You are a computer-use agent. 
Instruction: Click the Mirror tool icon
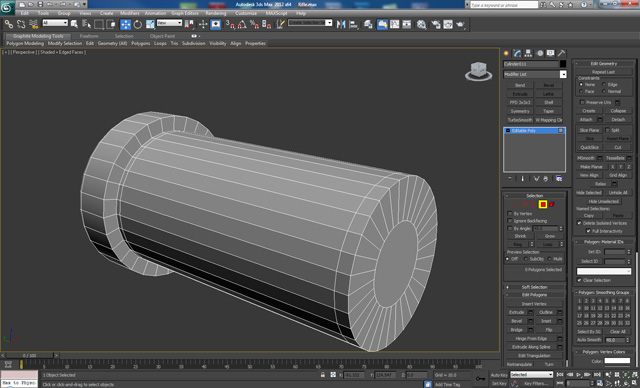[x=341, y=24]
